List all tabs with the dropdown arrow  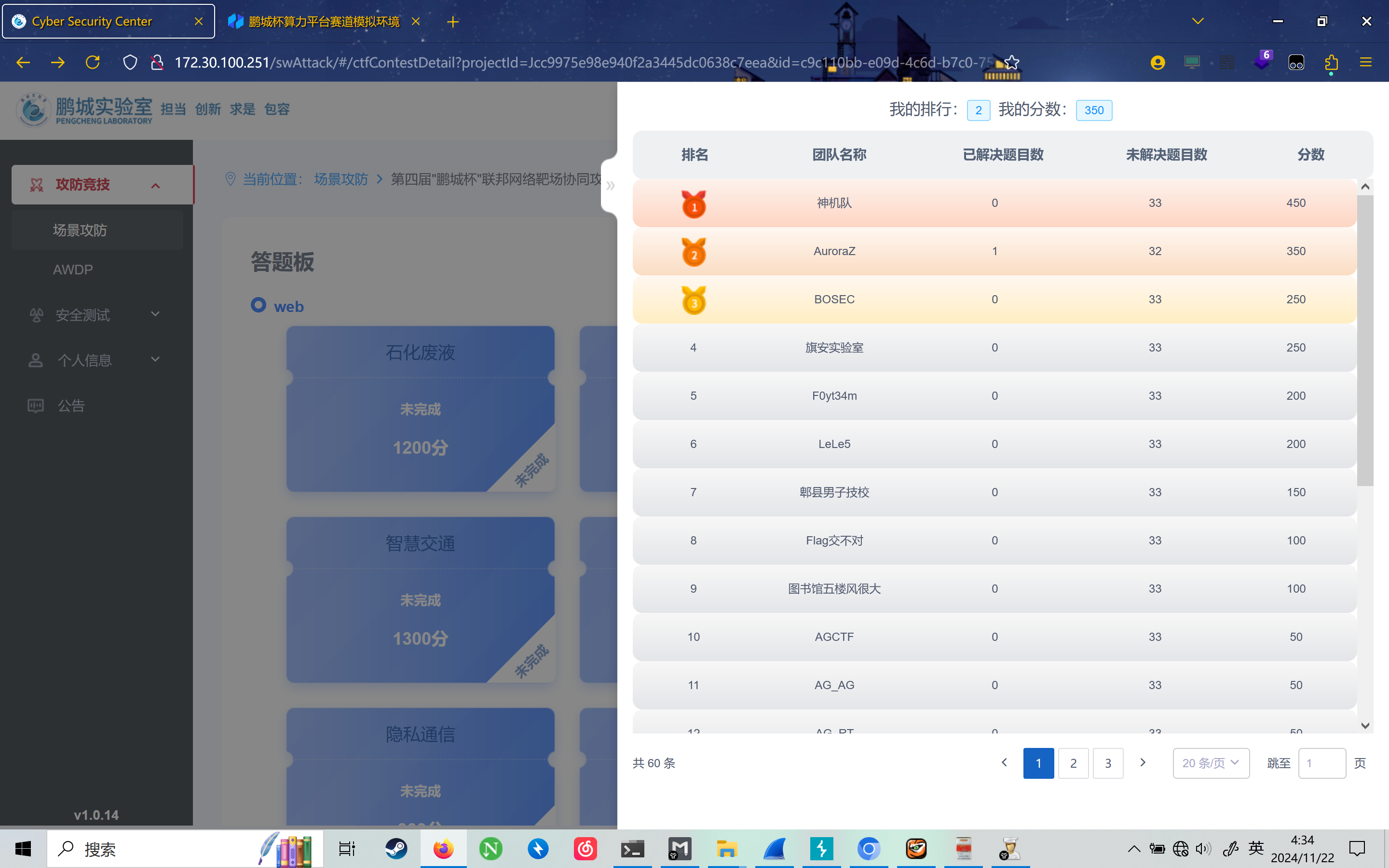pos(1198,21)
